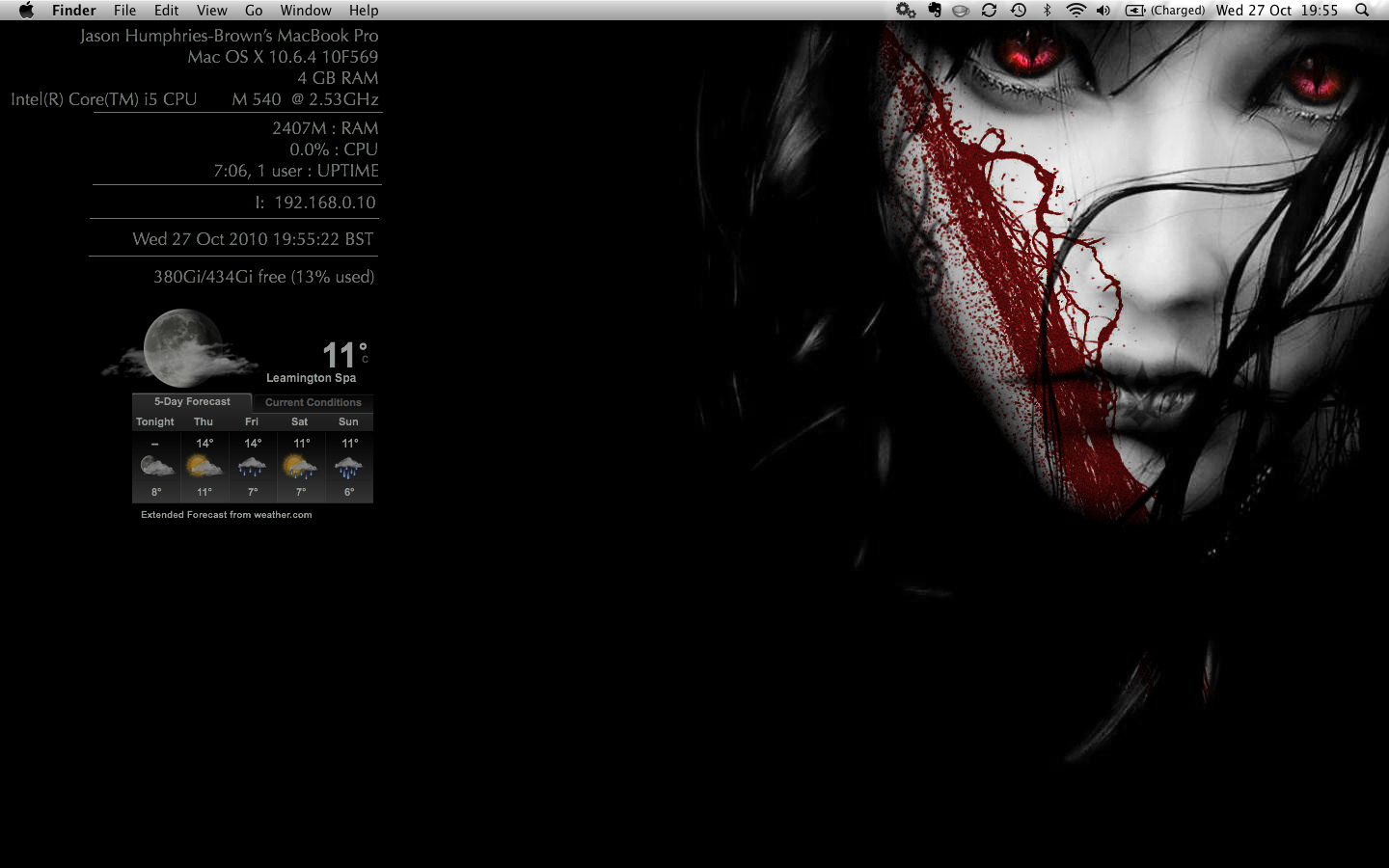The height and width of the screenshot is (868, 1389).
Task: Open the Finder menu
Action: point(73,10)
